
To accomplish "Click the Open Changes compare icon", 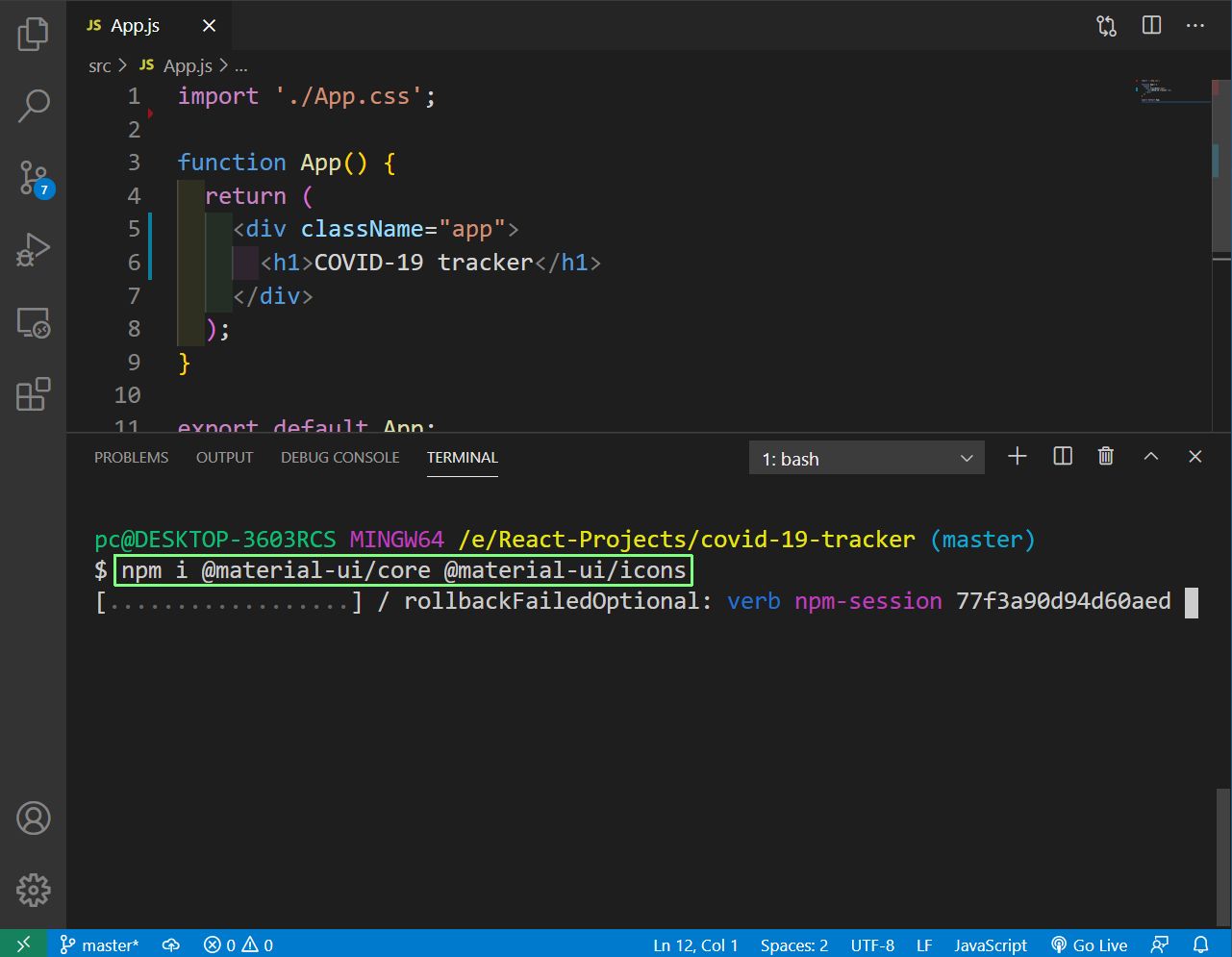I will pos(1107,26).
